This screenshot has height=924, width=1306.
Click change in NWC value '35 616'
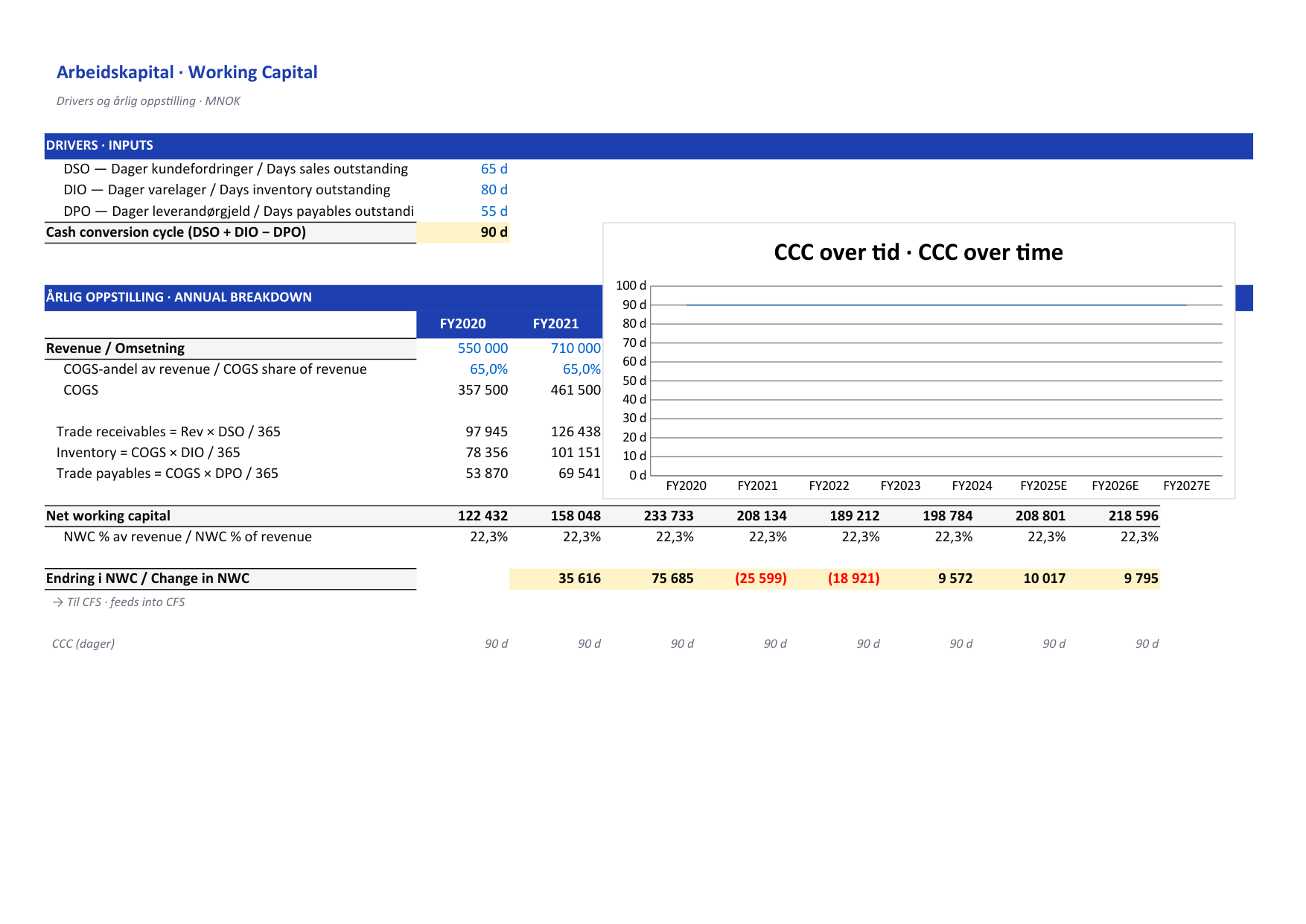(x=579, y=579)
